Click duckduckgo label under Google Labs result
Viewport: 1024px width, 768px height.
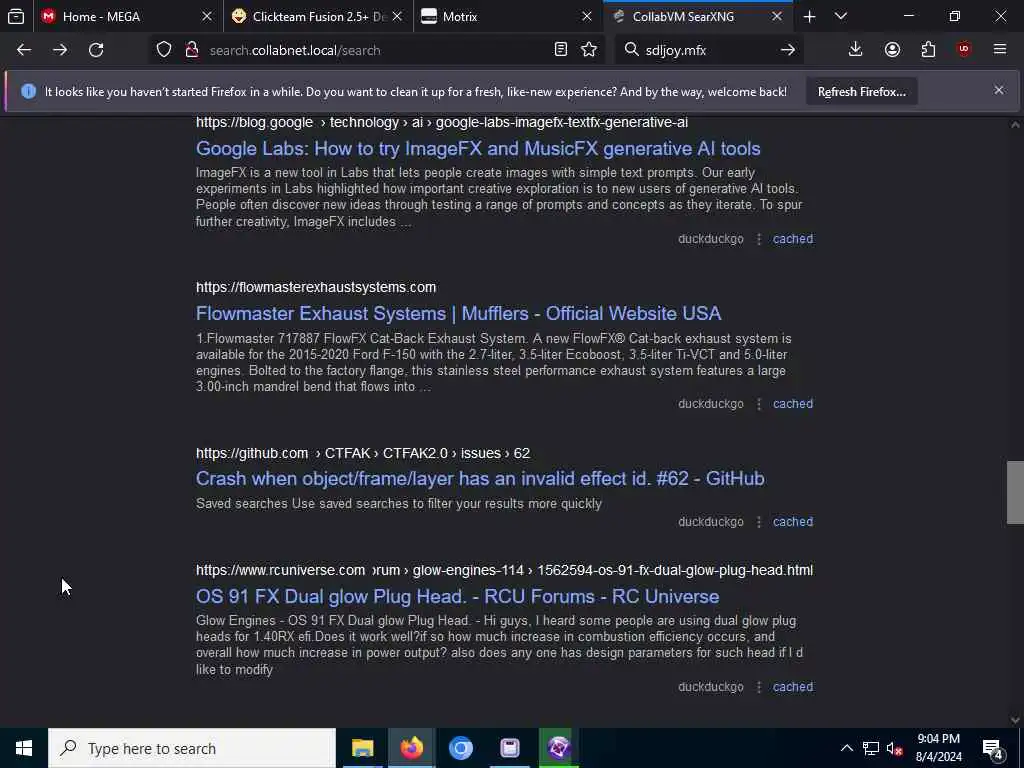pos(711,239)
